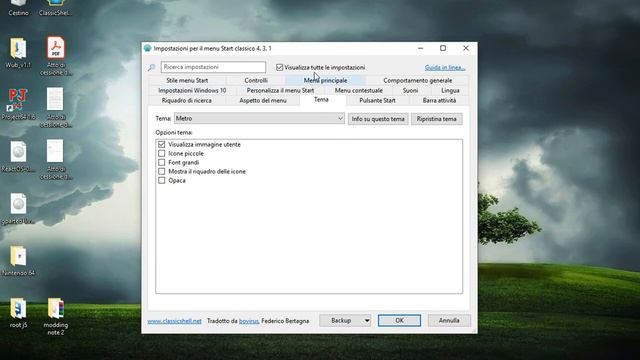Click the Ripristina tema button

(436, 119)
